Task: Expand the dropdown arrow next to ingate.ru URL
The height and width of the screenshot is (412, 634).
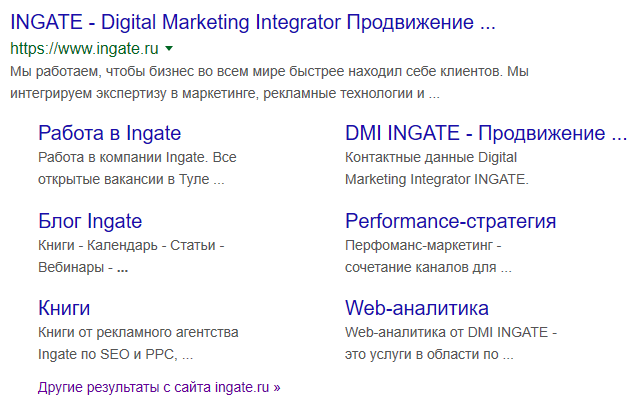Action: tap(169, 49)
